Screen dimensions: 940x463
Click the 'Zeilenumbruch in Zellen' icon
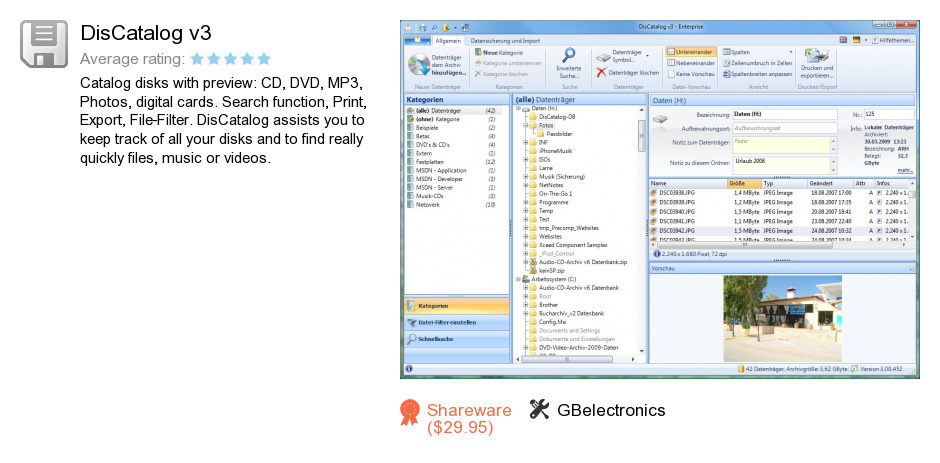pos(726,63)
